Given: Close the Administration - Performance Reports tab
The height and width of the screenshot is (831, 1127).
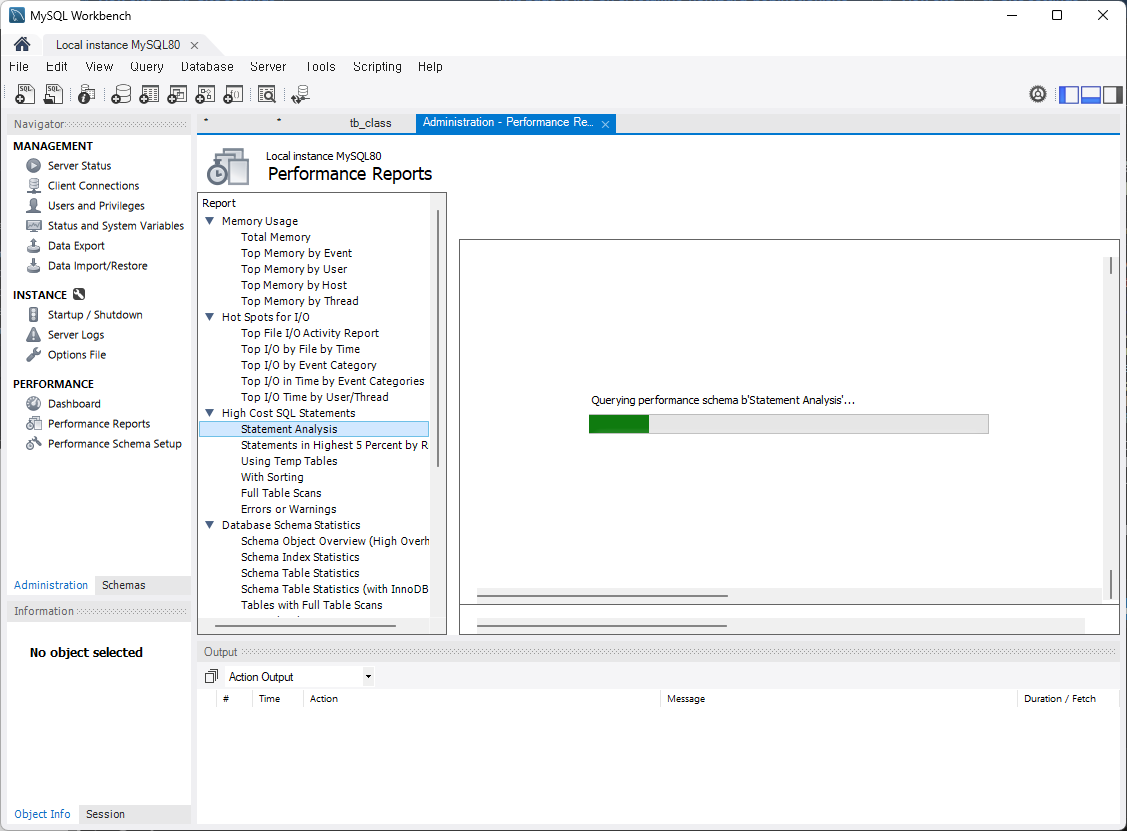Looking at the screenshot, I should tap(605, 124).
